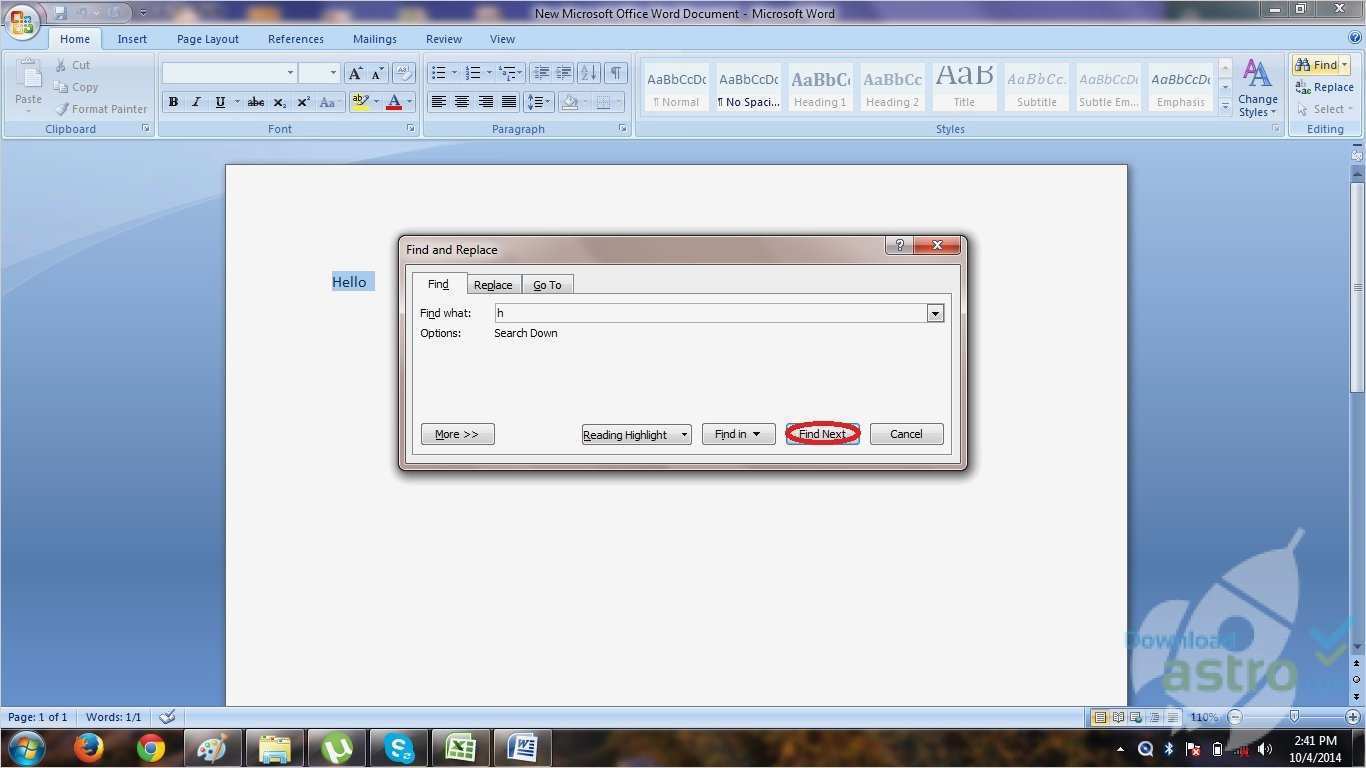Expand the Select dropdown in Editing group
Viewport: 1366px width, 768px height.
tap(1326, 109)
